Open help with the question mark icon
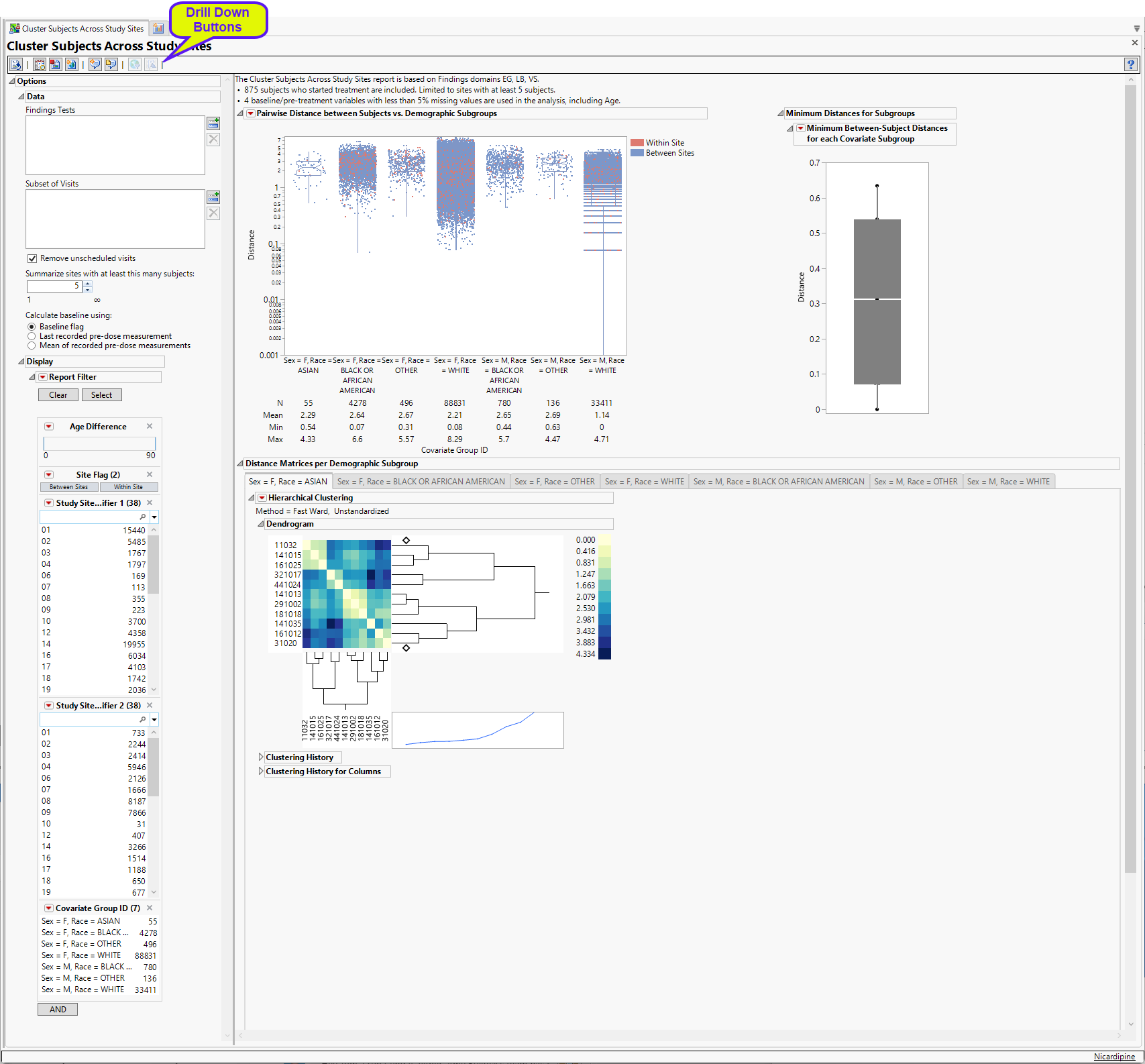The height and width of the screenshot is (1064, 1145). (x=1131, y=64)
